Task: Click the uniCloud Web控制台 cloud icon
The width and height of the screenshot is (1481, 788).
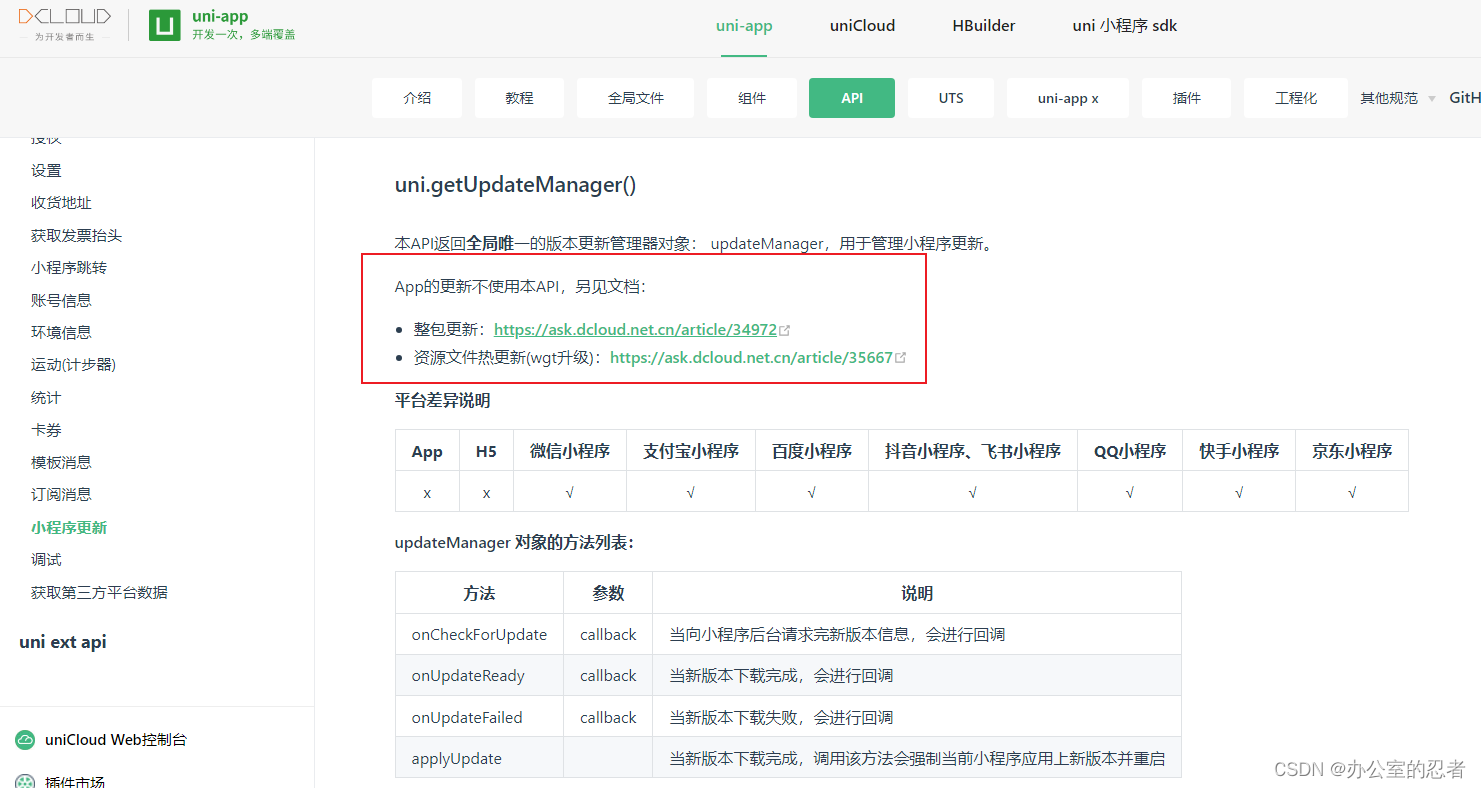Action: [24, 740]
